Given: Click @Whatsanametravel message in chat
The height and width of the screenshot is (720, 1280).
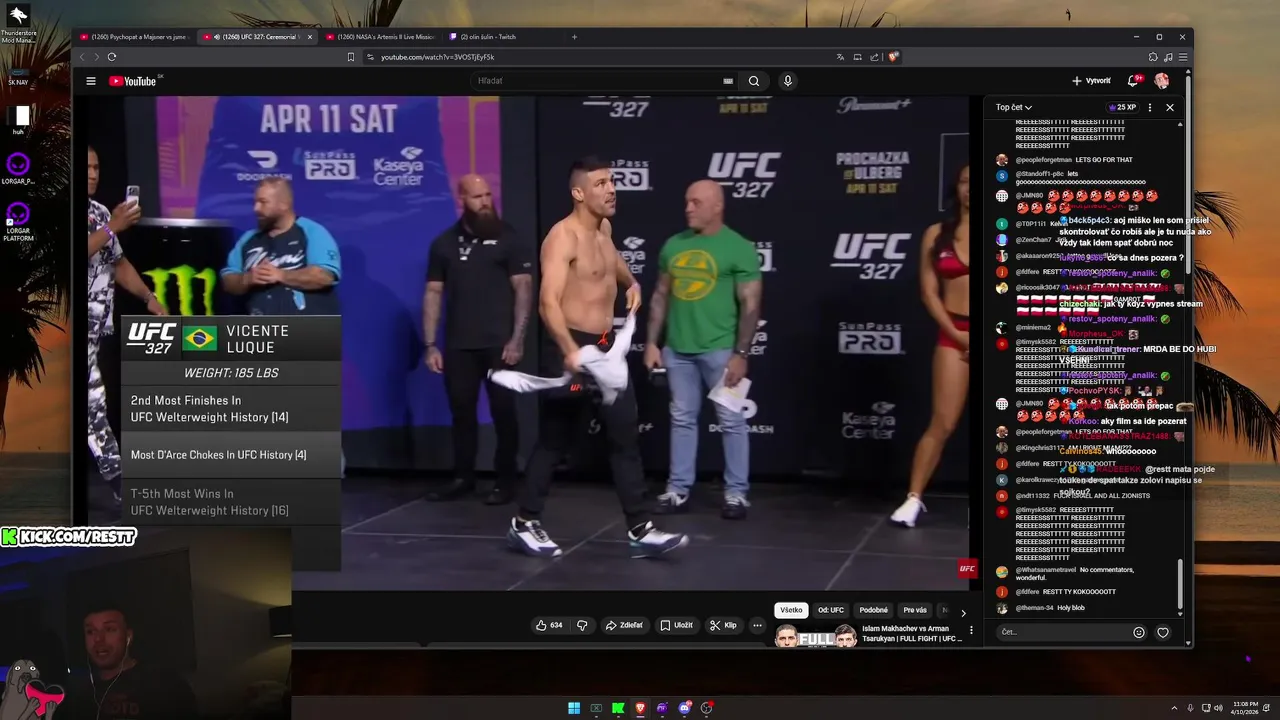Looking at the screenshot, I should tap(1074, 573).
